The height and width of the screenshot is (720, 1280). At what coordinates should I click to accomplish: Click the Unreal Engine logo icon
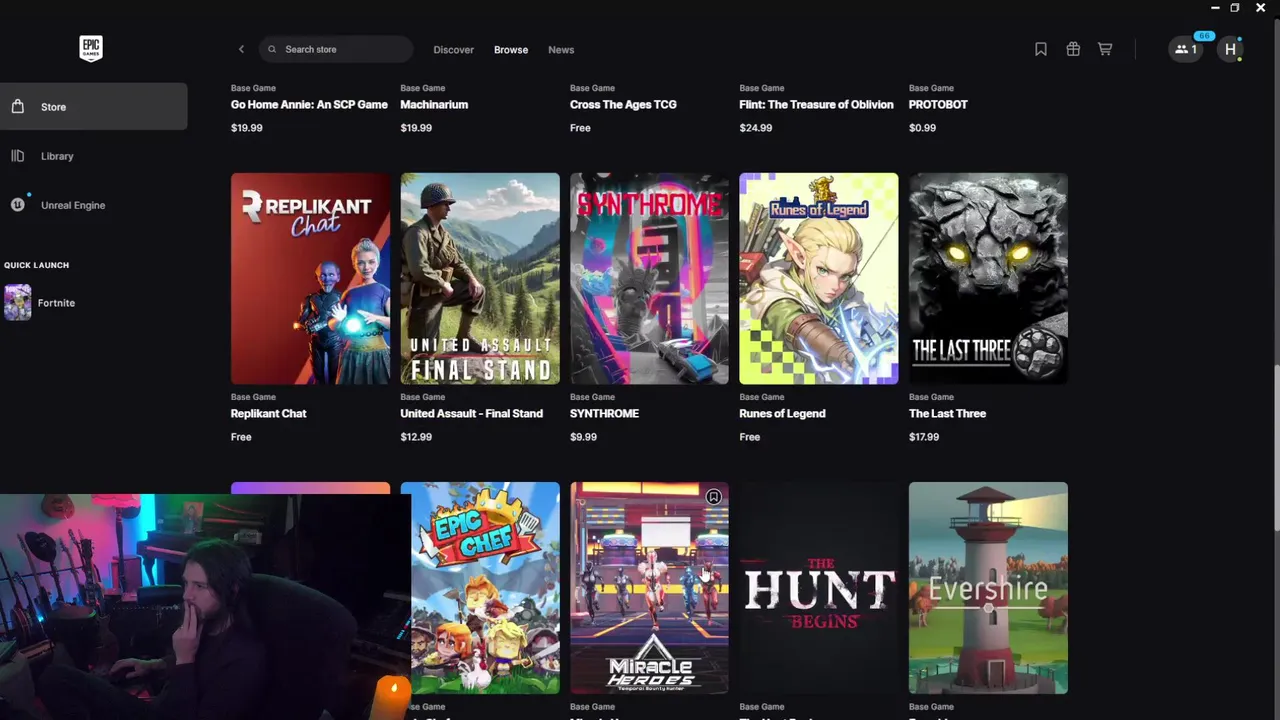pos(17,204)
